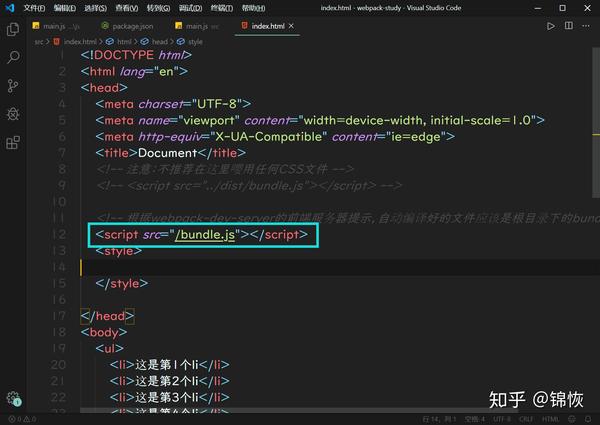
Task: Open the Search view in activity bar
Action: tap(13, 57)
